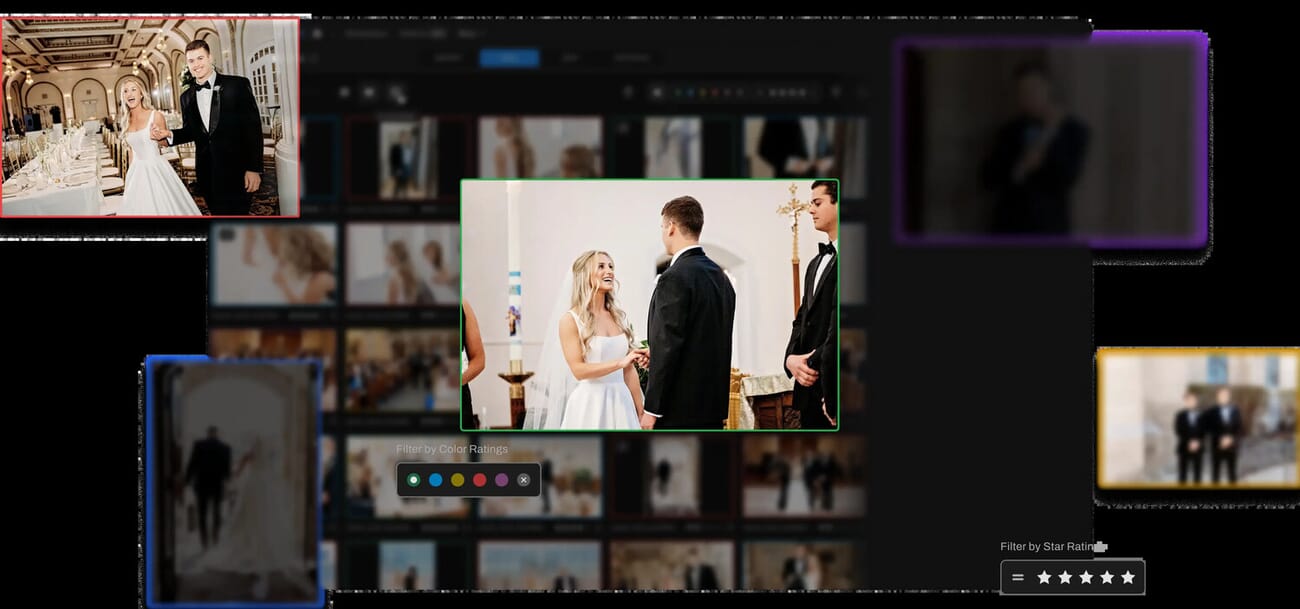The image size is (1300, 609).
Task: Click the zoom tool icon in the top toolbar
Action: (398, 94)
